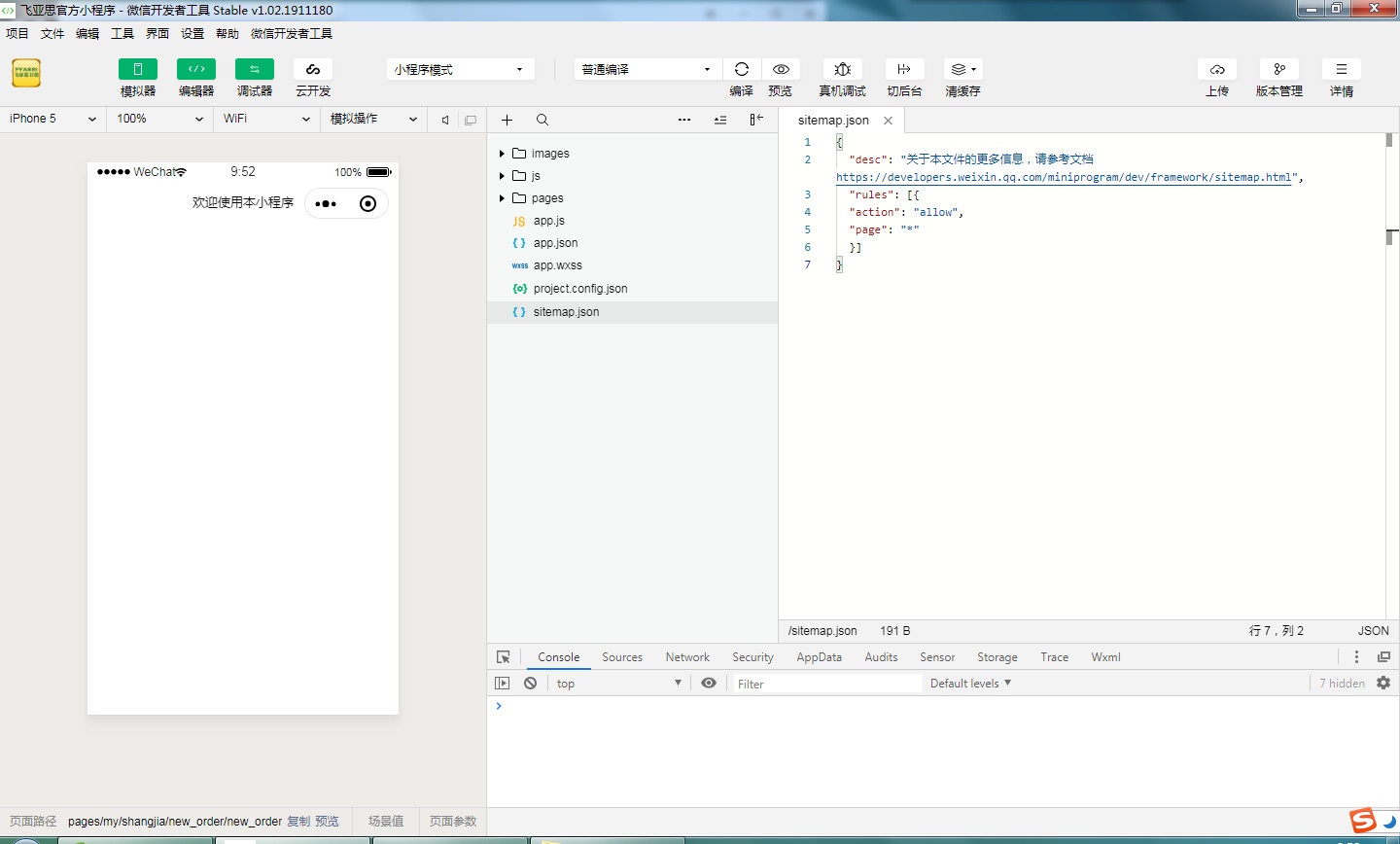Click the detach simulator window icon
1400x844 pixels.
(x=471, y=120)
